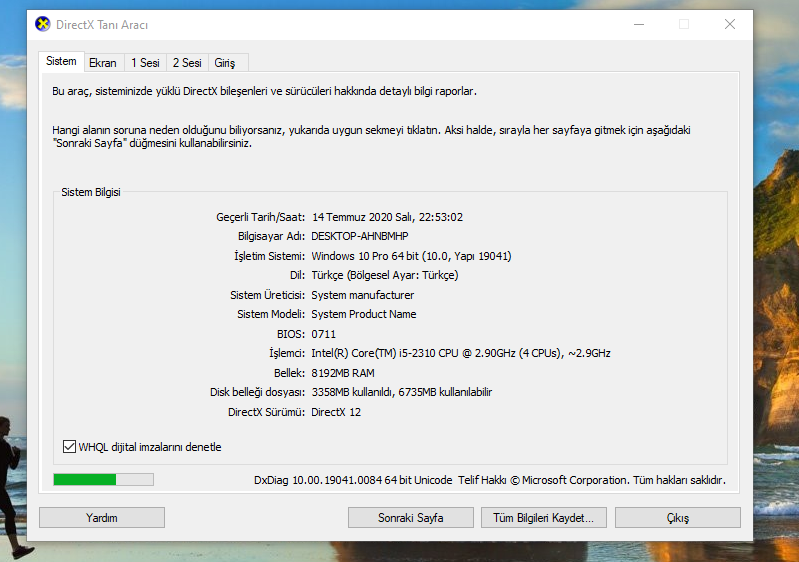Click the green progress bar
Viewport: 799px width, 562px height.
[x=103, y=479]
